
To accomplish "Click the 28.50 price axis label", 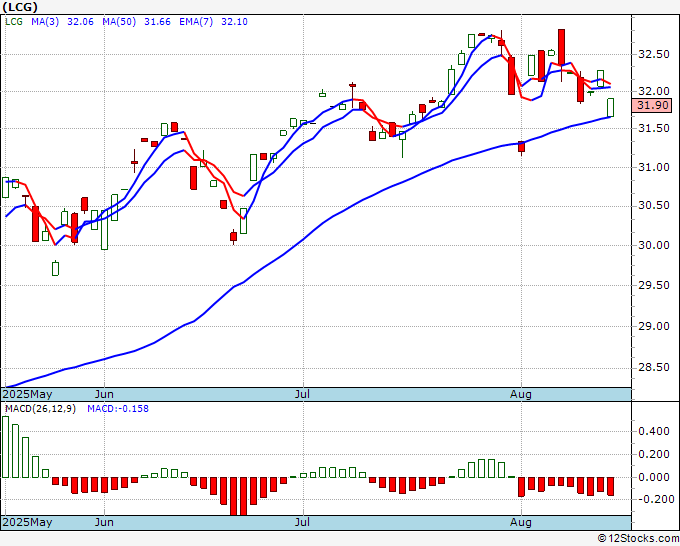I will (654, 367).
